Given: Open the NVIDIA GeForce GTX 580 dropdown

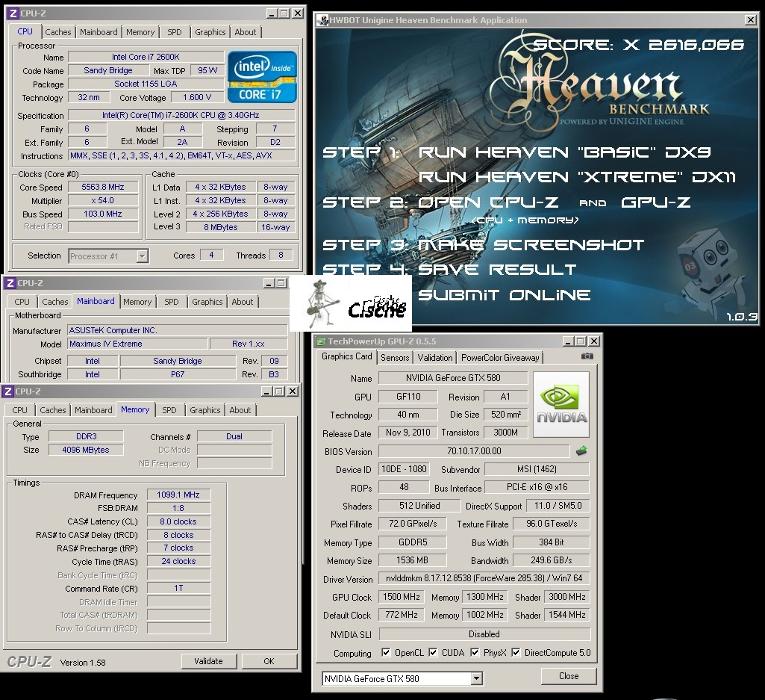Looking at the screenshot, I should click(477, 678).
